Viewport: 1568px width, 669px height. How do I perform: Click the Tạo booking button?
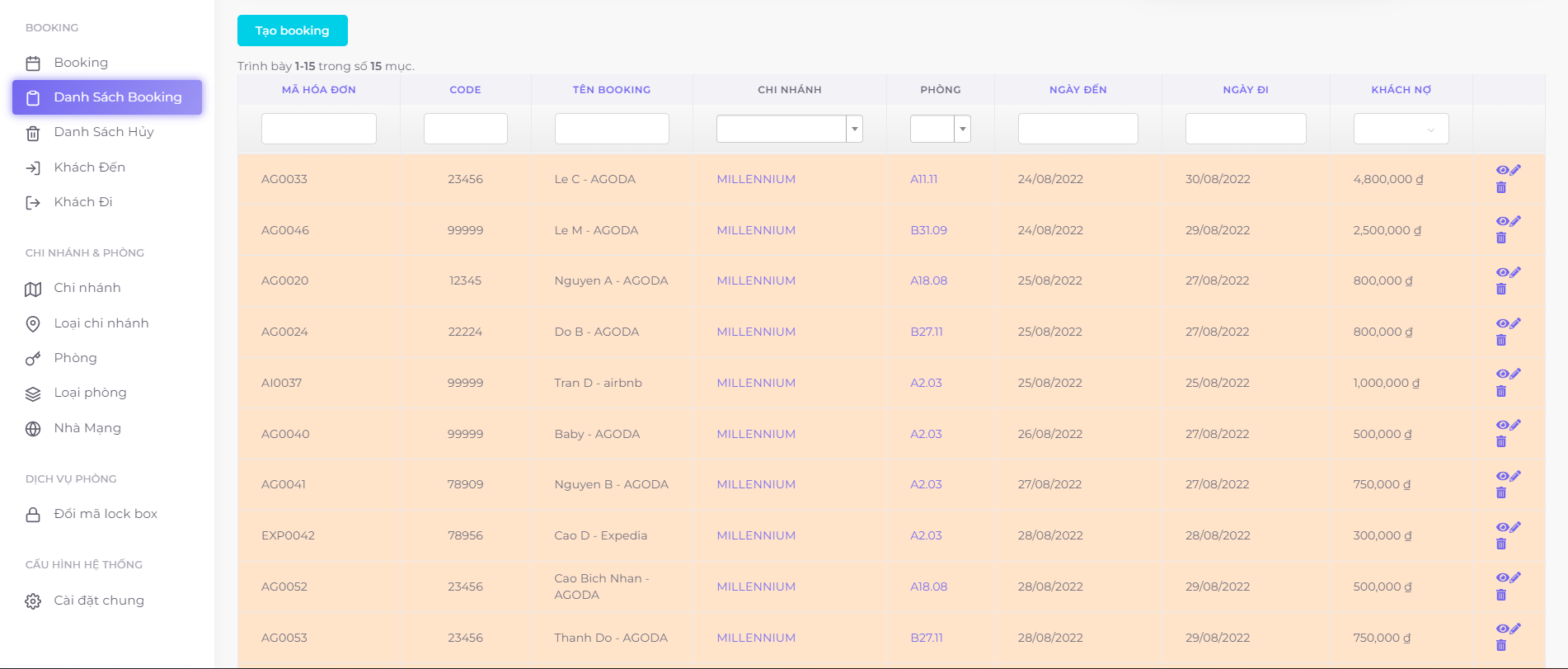tap(293, 31)
